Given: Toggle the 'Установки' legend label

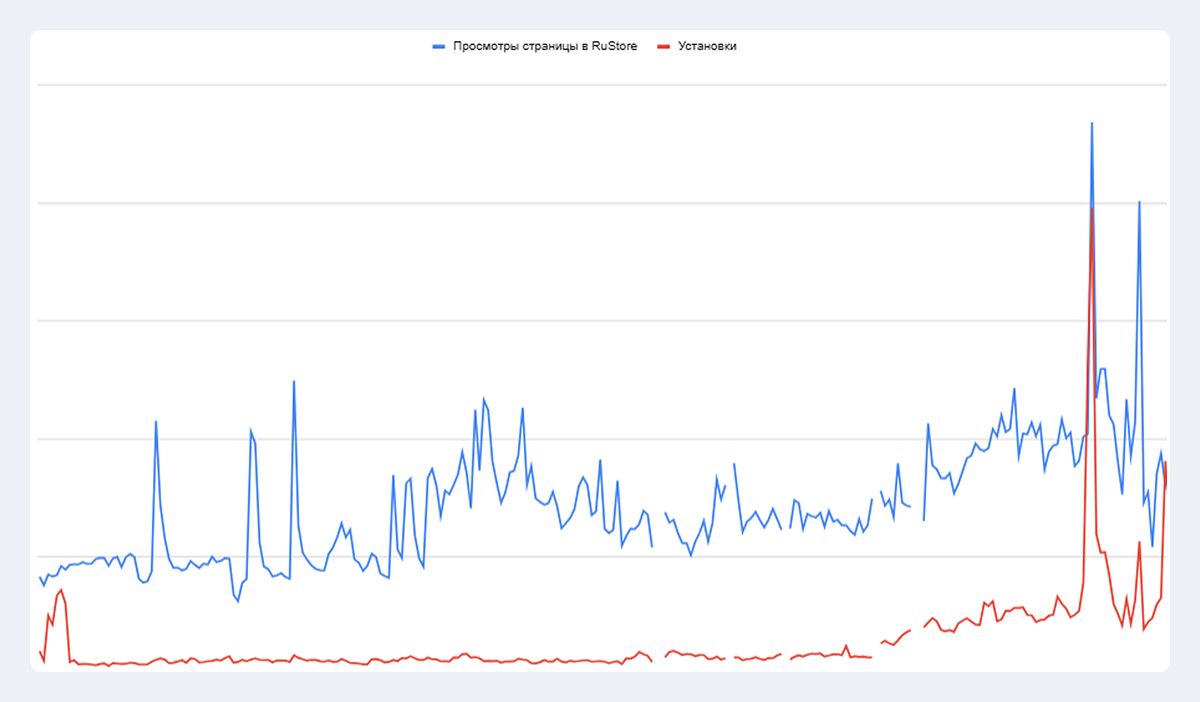Looking at the screenshot, I should click(707, 46).
